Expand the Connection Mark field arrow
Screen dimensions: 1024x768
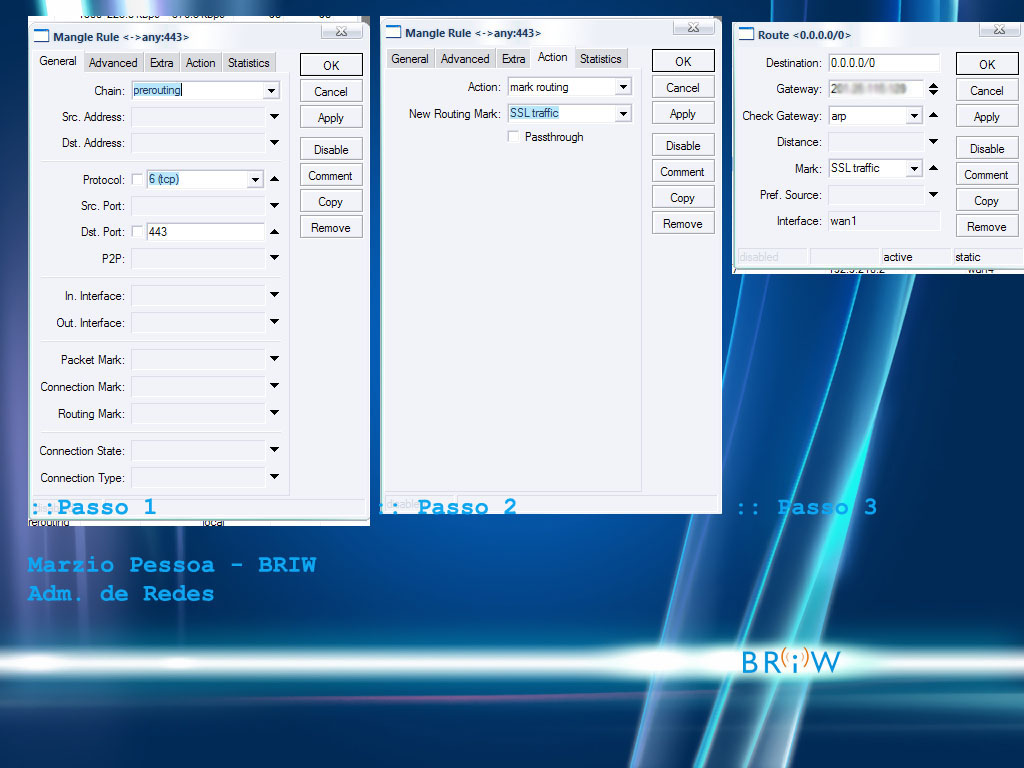[x=274, y=385]
